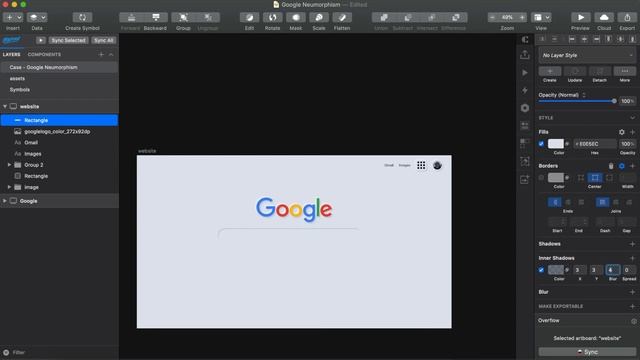640x360 pixels.
Task: Click the Create Symbol toolbar icon
Action: 82,17
